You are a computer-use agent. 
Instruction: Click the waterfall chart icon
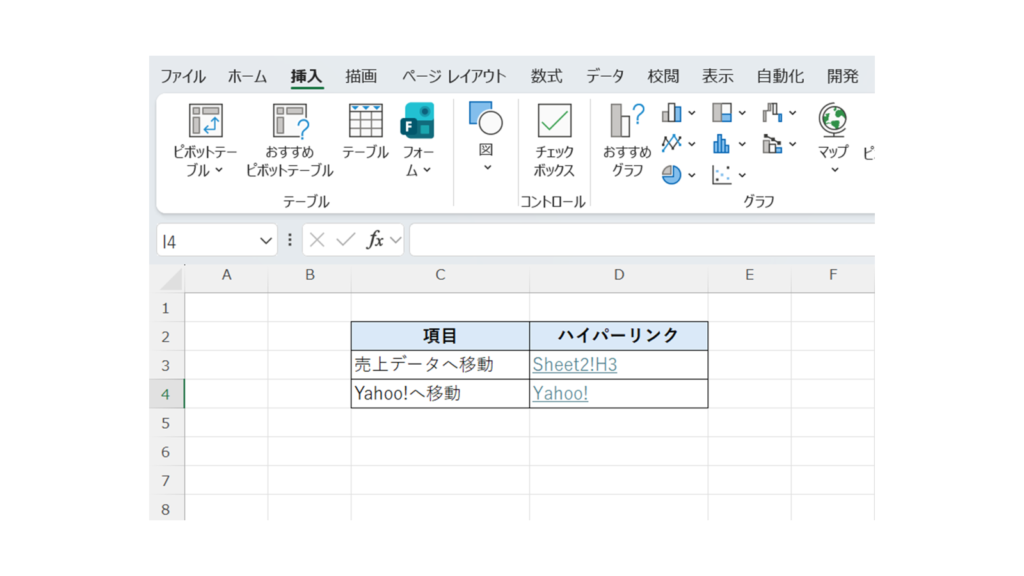(x=772, y=113)
